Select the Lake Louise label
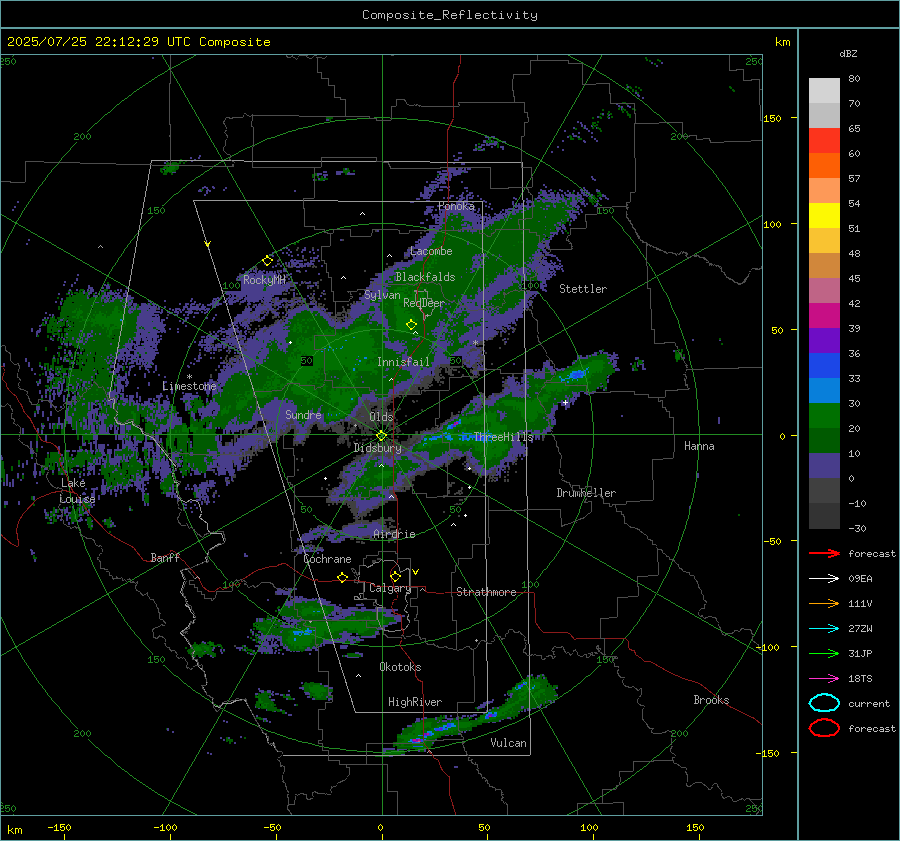900x841 pixels. (77, 491)
